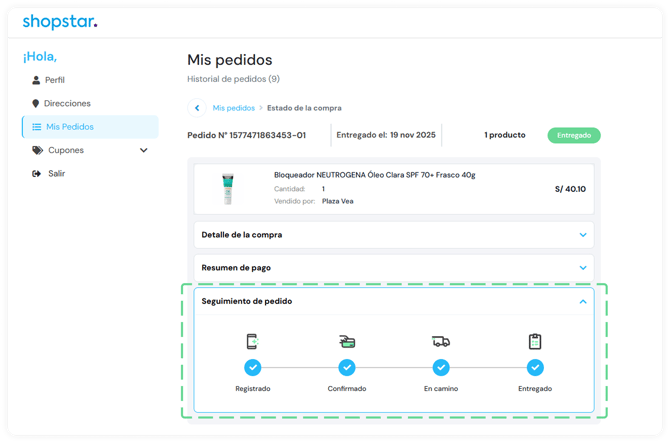670x443 pixels.
Task: Click the En camino truck icon
Action: pyautogui.click(x=441, y=342)
